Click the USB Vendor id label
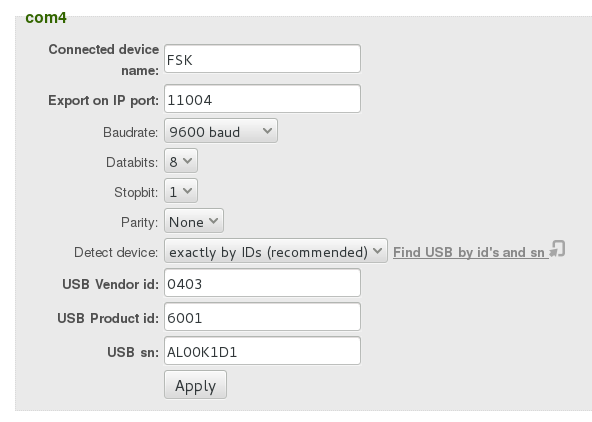The width and height of the screenshot is (592, 422). tap(110, 284)
